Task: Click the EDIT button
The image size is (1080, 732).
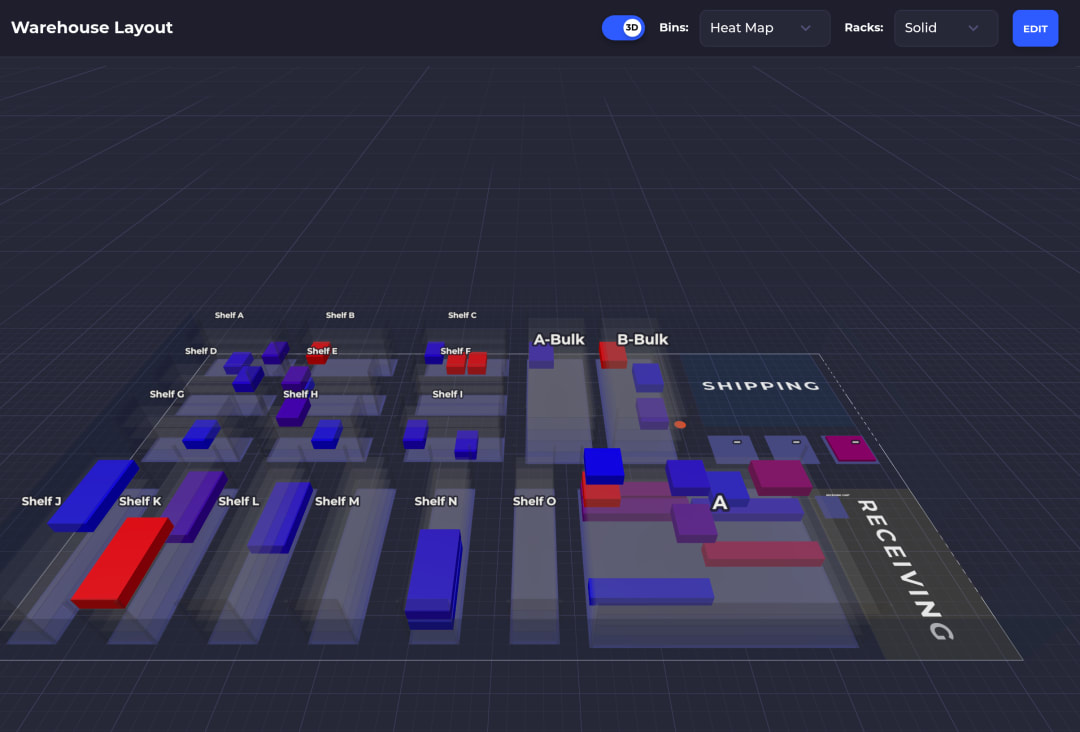Action: pos(1035,28)
